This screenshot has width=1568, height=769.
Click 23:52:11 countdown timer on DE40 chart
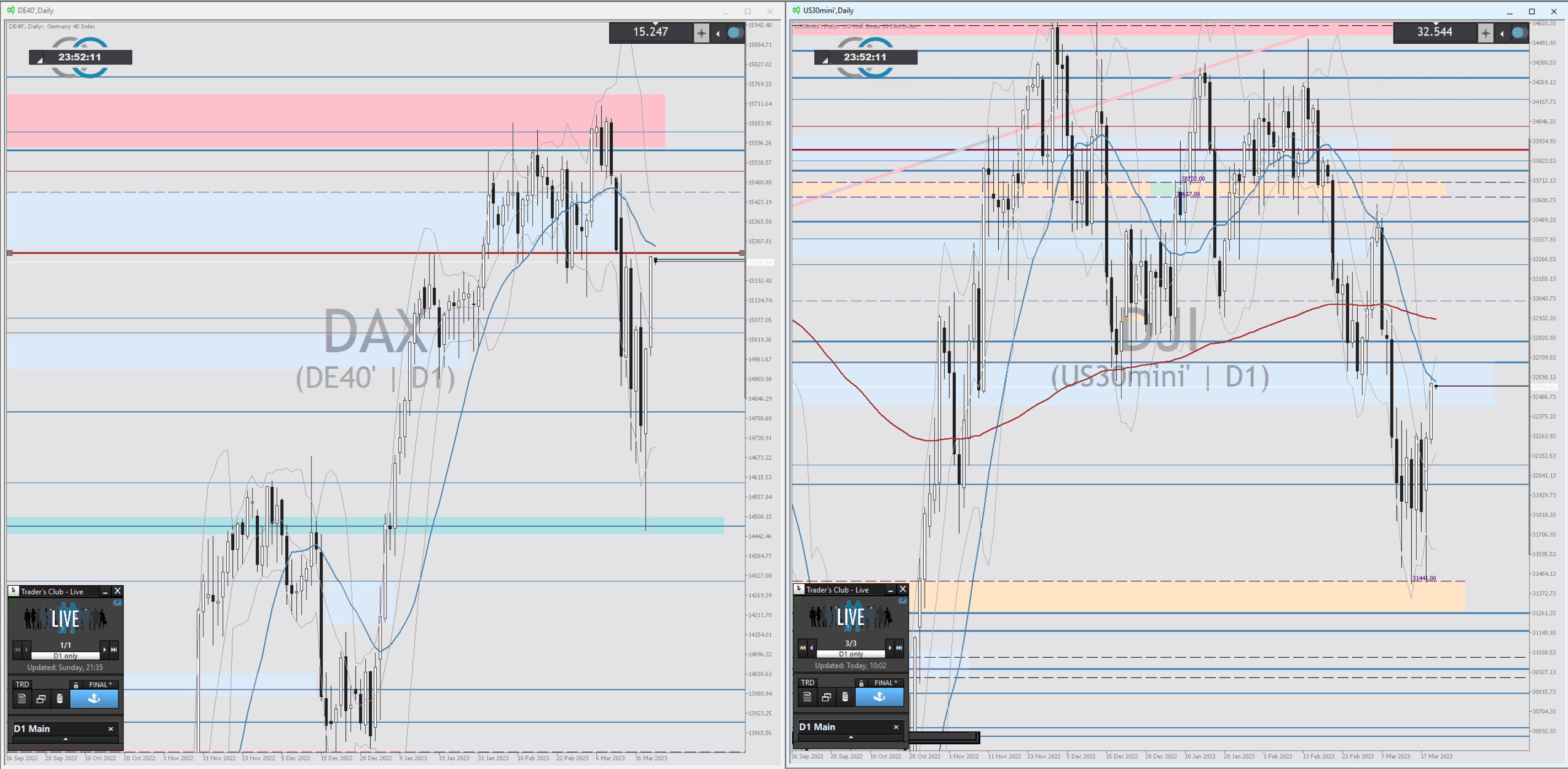79,57
